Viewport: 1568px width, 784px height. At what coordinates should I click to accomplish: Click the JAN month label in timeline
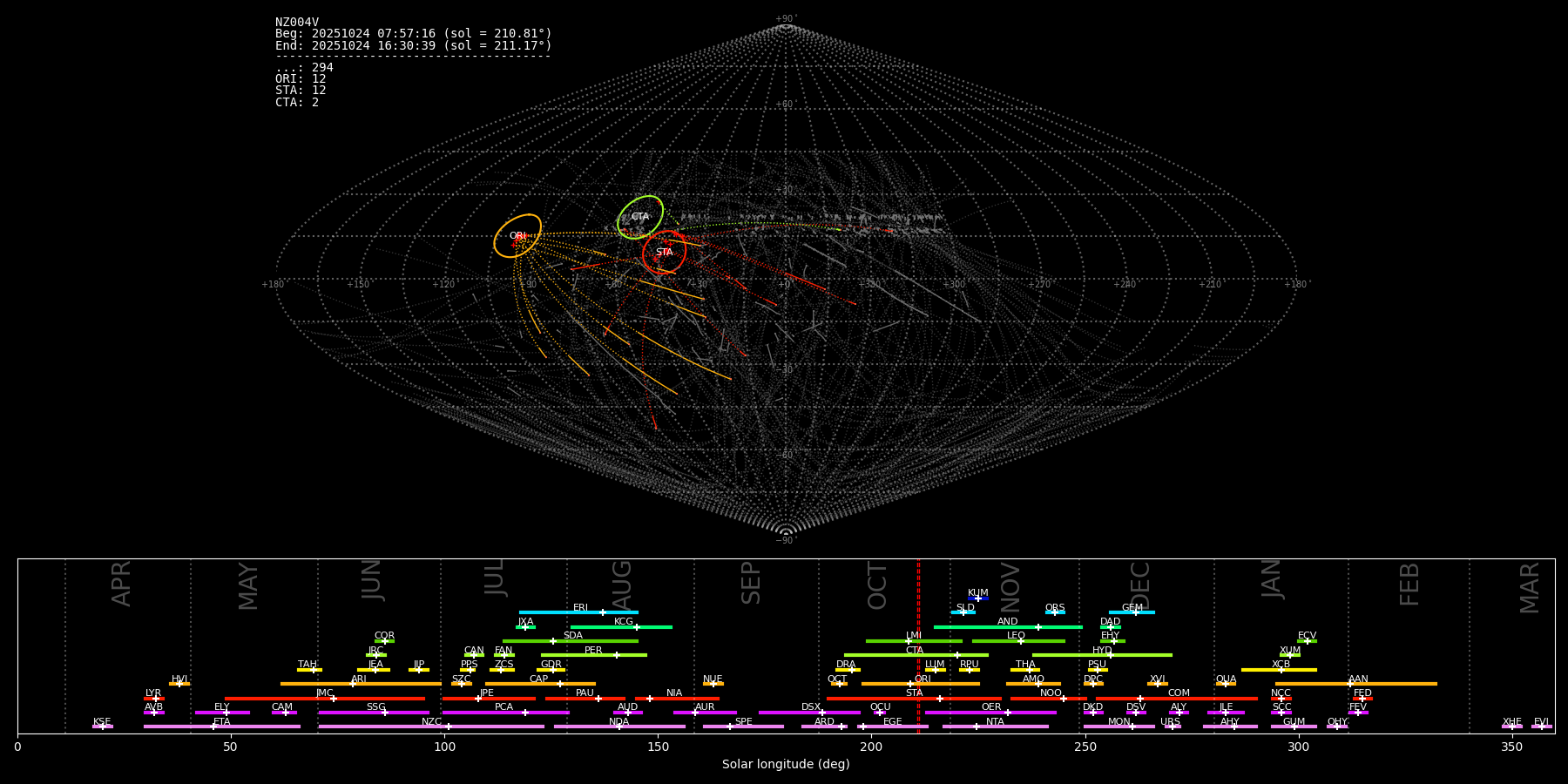tap(1272, 579)
